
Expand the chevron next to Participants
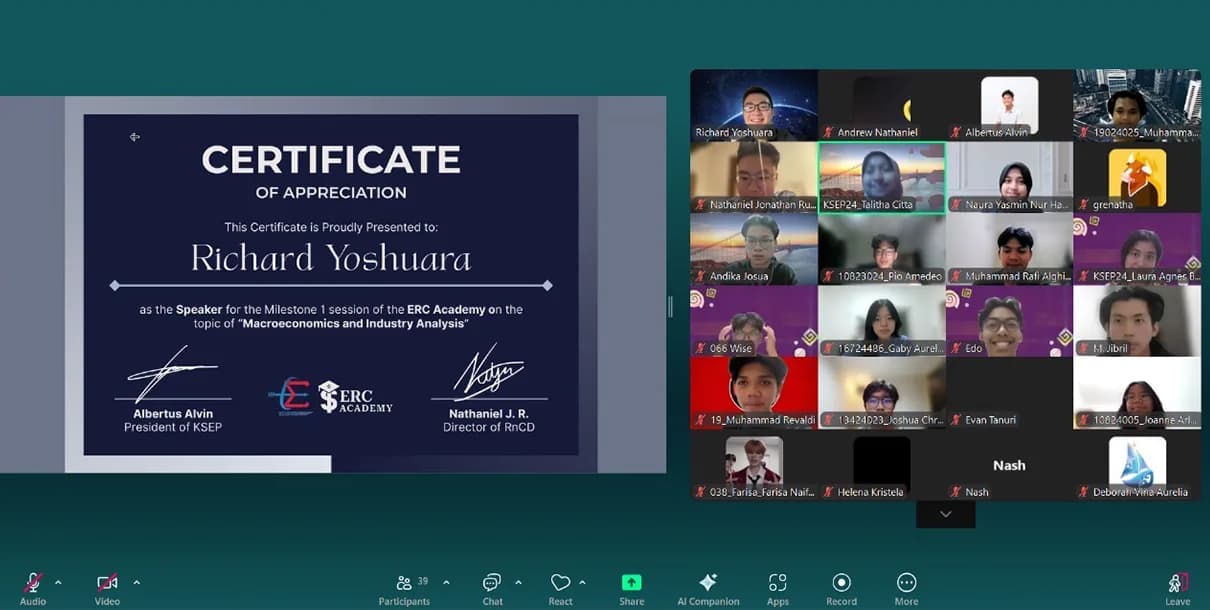(446, 582)
